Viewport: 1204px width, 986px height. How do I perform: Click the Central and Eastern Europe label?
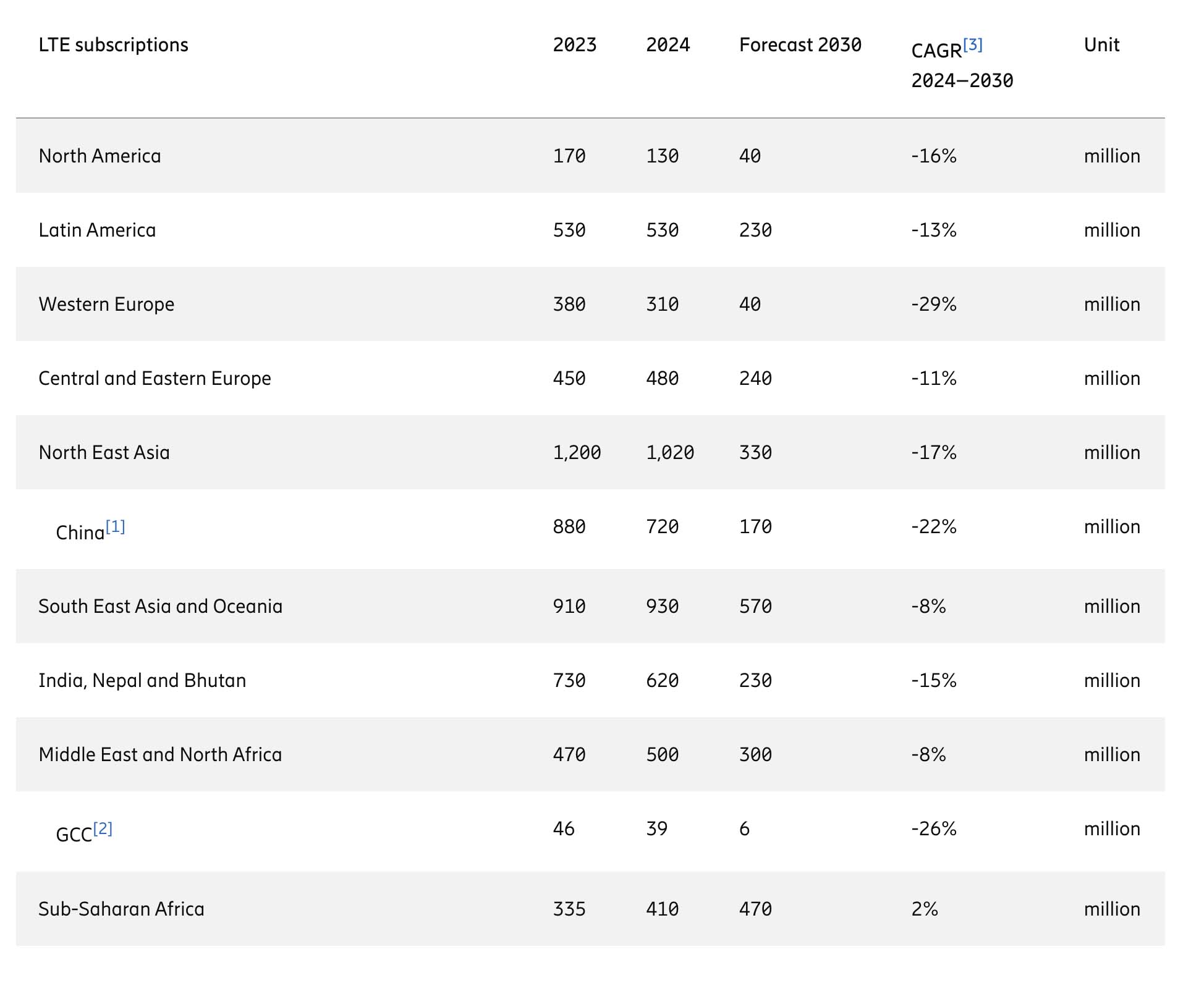(155, 378)
